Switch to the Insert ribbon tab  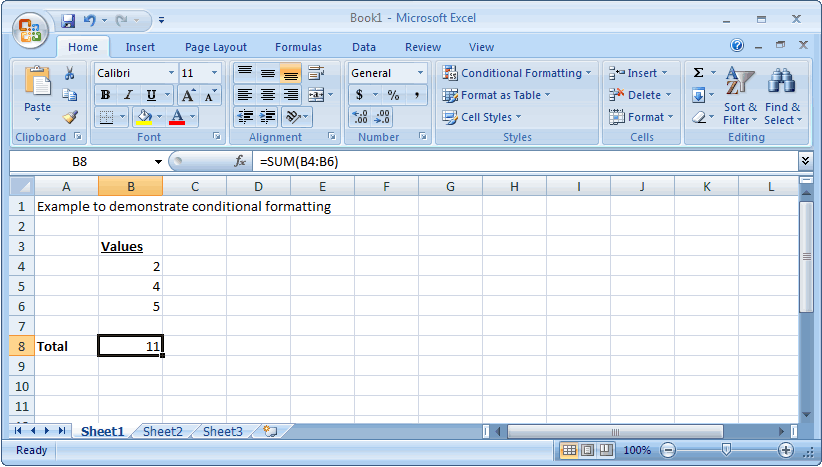pyautogui.click(x=140, y=47)
